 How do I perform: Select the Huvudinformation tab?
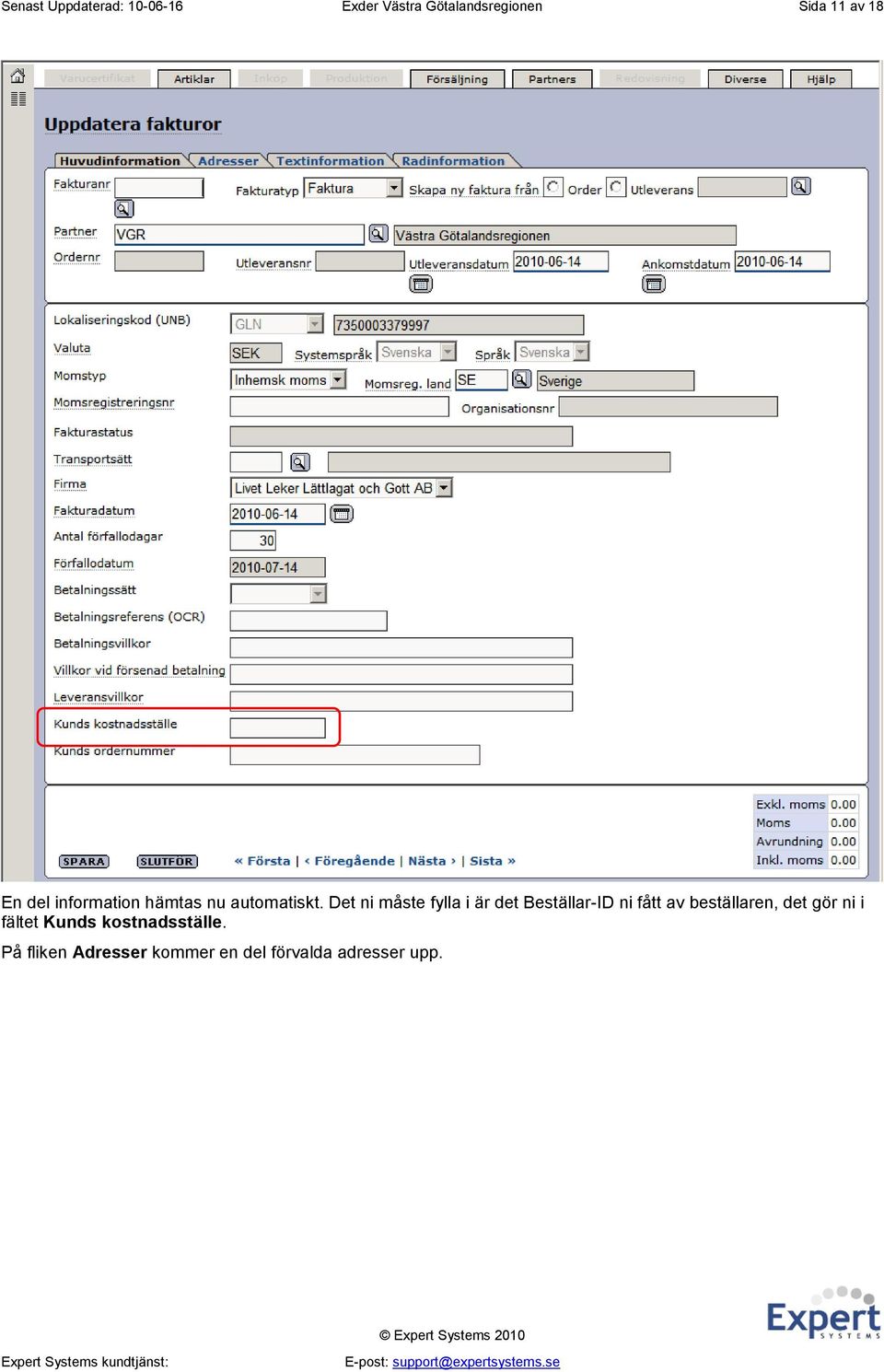(120, 160)
